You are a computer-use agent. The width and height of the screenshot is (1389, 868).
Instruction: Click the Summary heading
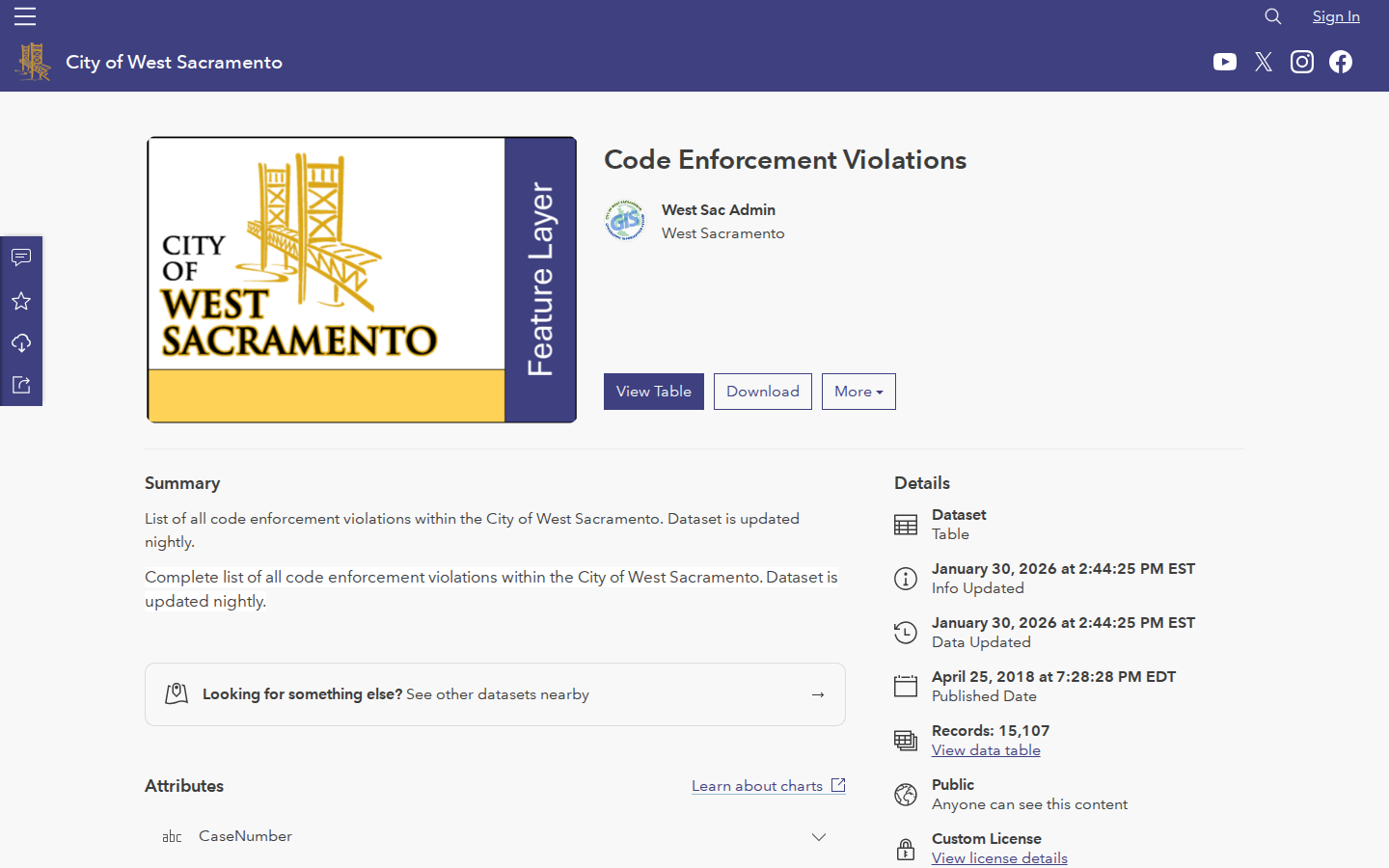point(182,483)
